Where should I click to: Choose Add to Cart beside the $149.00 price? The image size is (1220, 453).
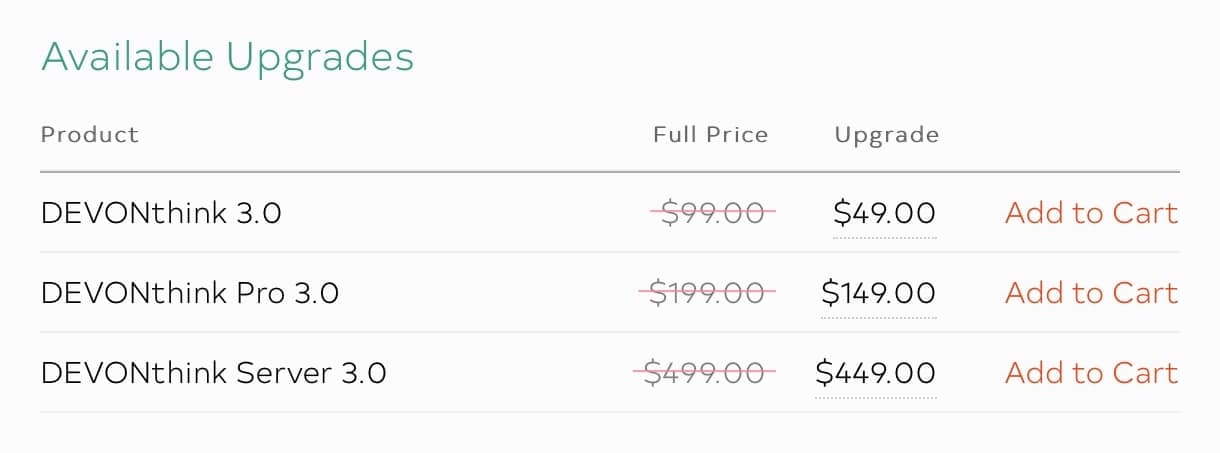pos(1091,293)
